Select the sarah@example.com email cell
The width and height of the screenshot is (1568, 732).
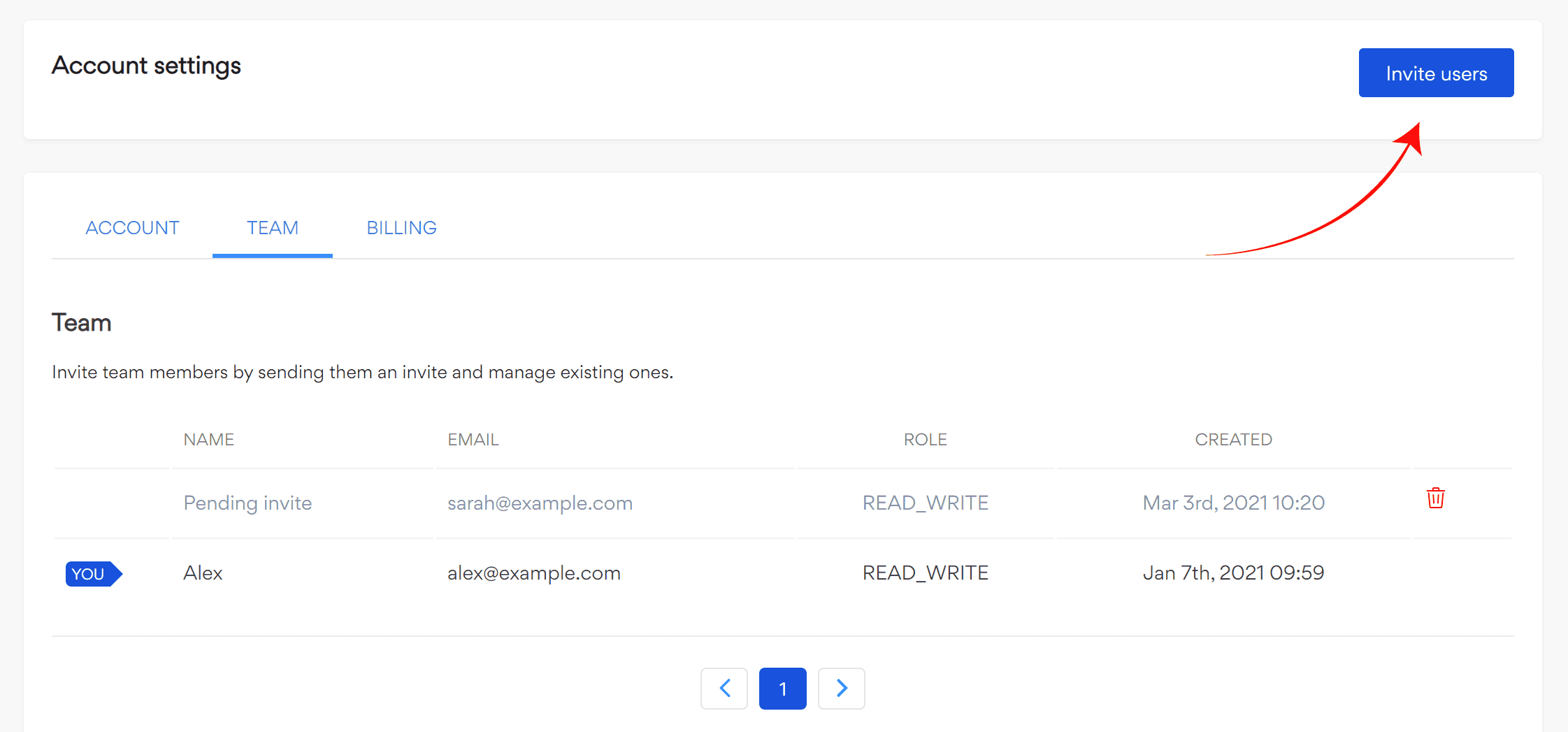(540, 503)
